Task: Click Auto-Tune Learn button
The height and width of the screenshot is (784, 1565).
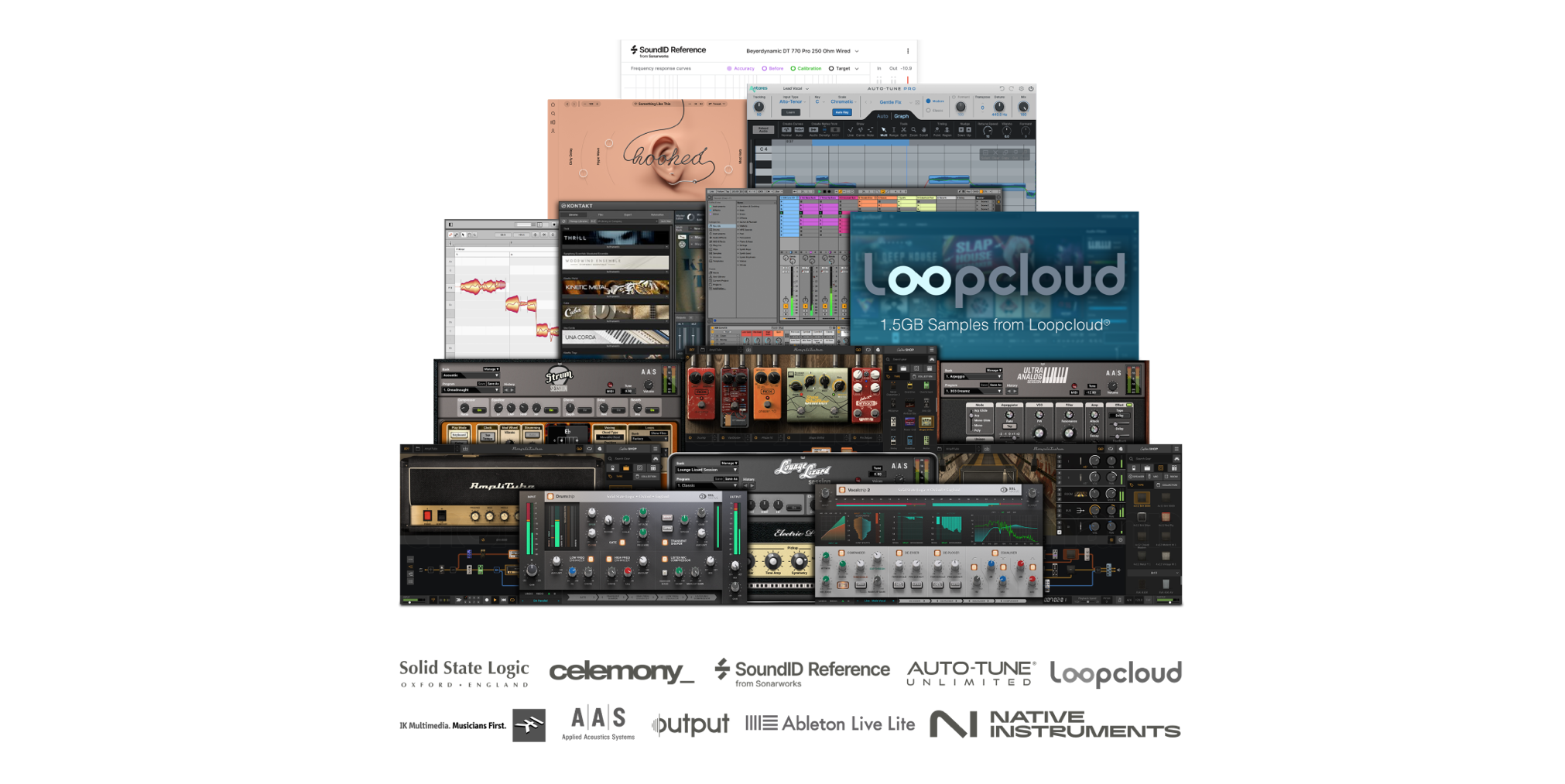Action: coord(791,112)
